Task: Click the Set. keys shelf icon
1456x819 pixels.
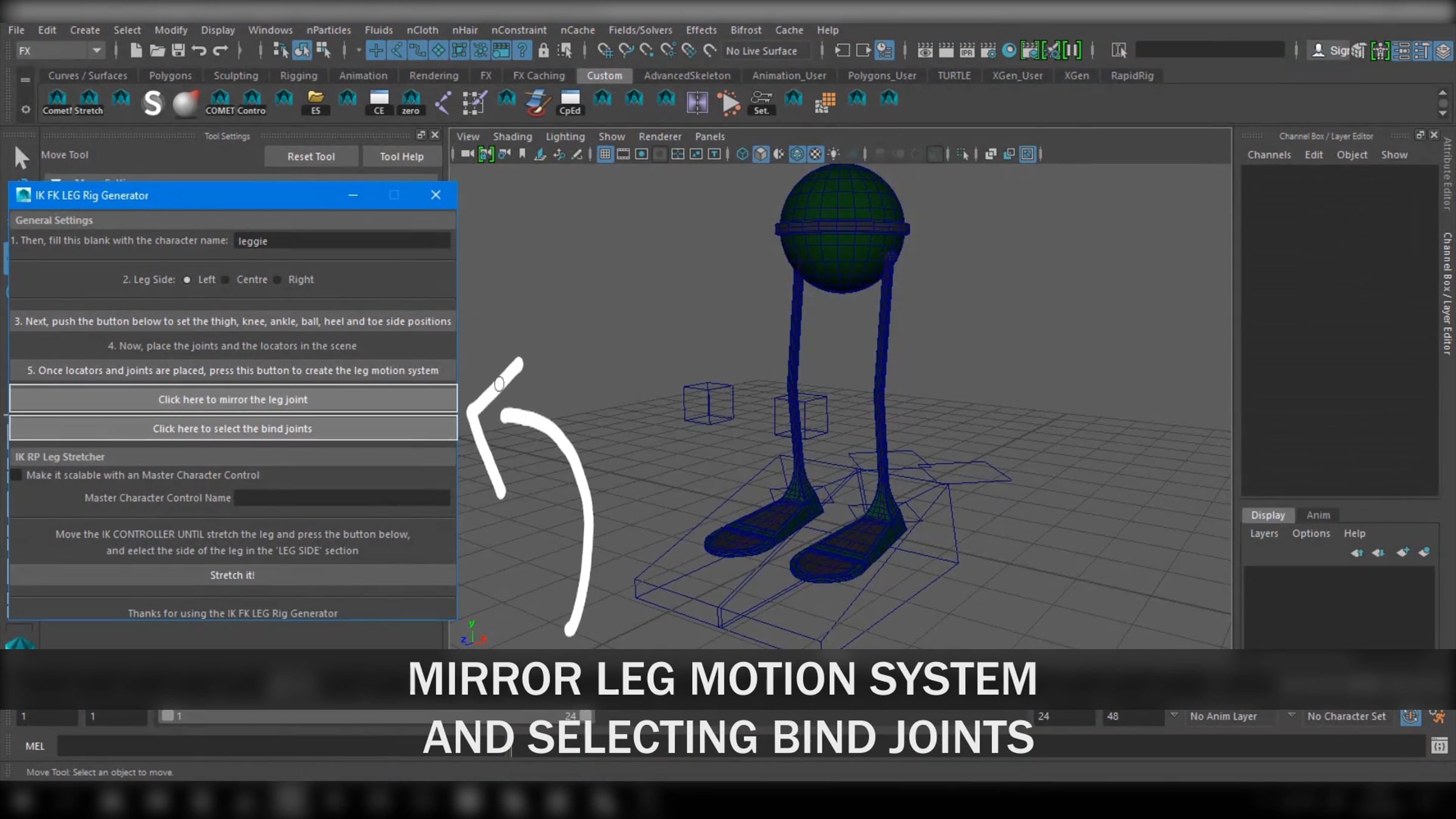Action: tap(761, 103)
